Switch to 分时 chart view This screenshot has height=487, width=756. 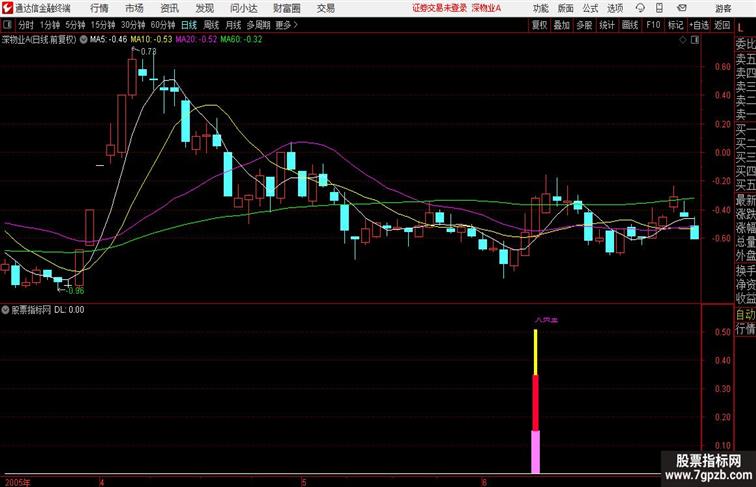pyautogui.click(x=26, y=25)
